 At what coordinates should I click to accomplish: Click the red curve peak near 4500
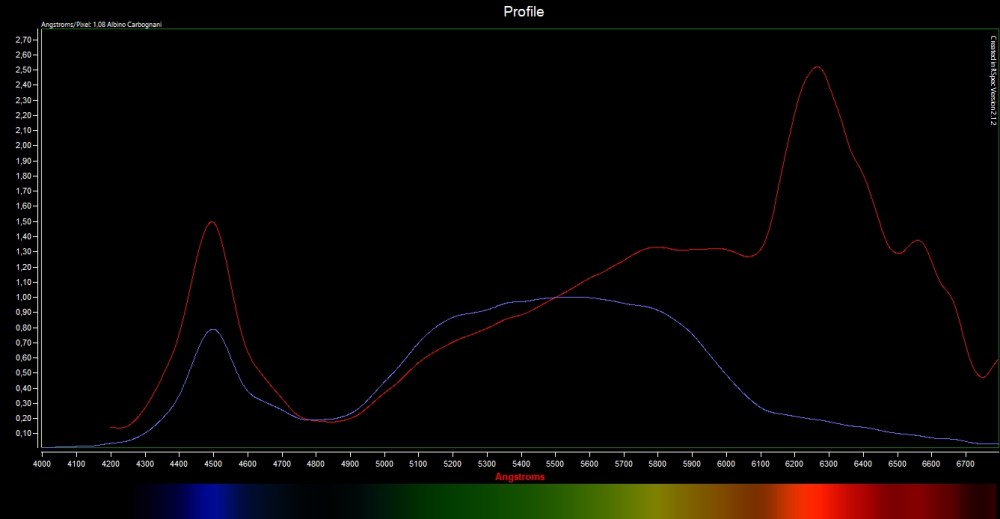click(211, 222)
